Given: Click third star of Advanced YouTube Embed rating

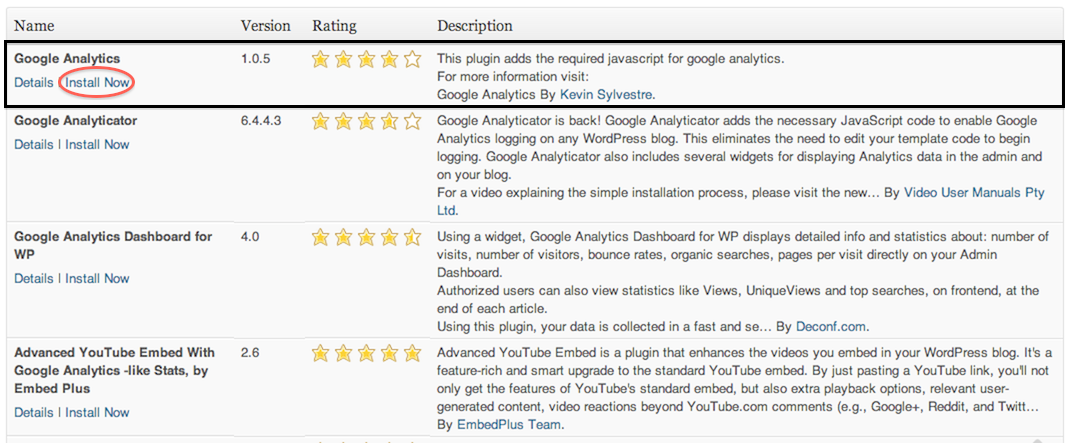Looking at the screenshot, I should tap(366, 354).
